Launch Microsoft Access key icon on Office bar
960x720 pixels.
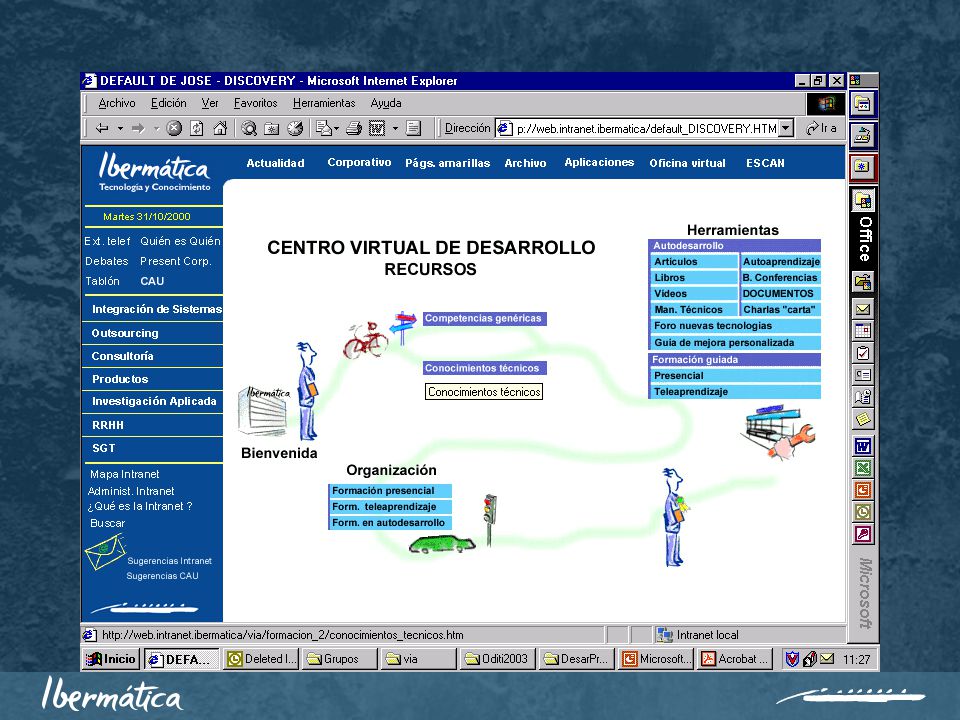click(863, 534)
